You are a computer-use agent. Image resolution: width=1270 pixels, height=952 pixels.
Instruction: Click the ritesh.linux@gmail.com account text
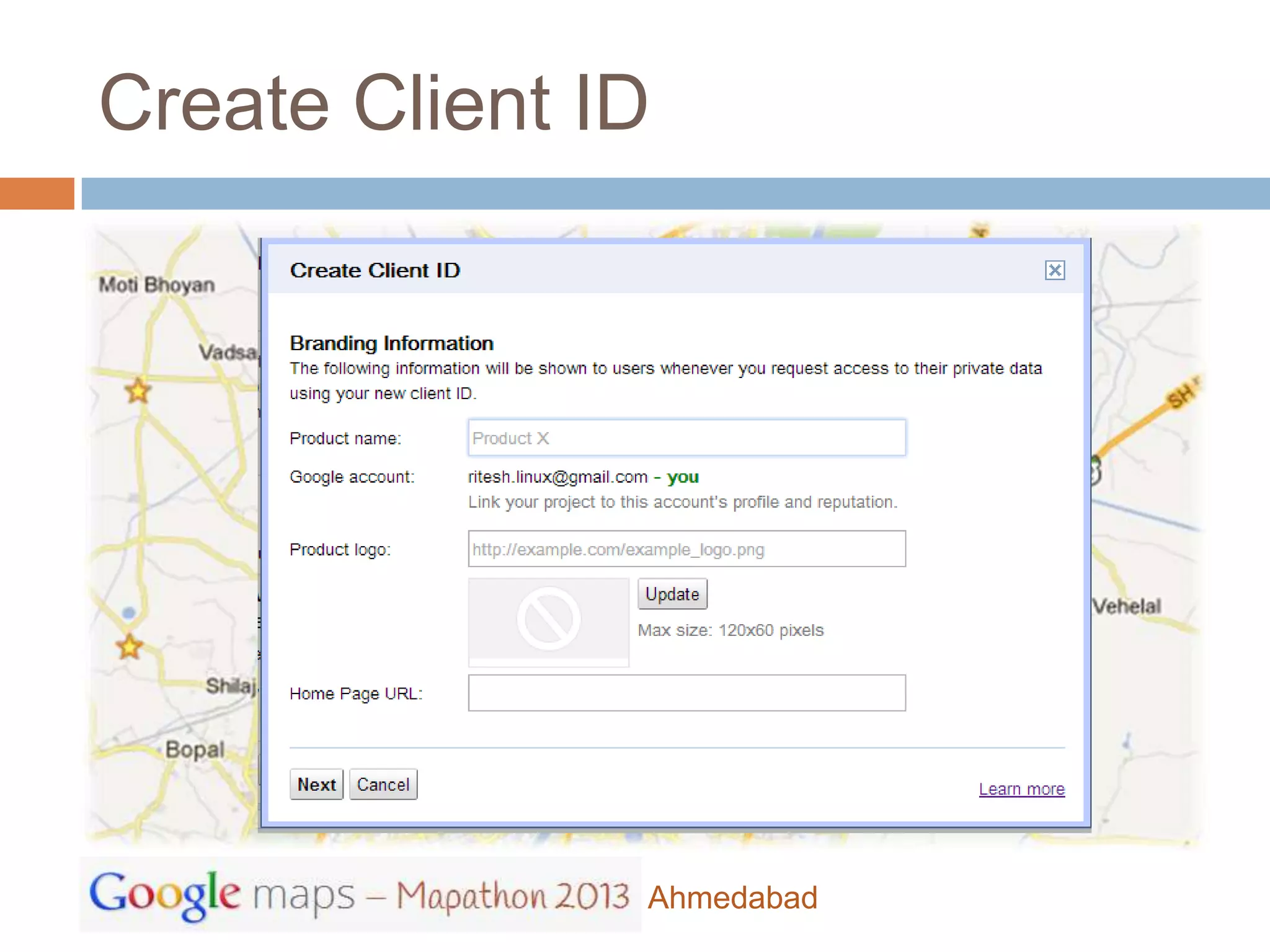[x=557, y=477]
